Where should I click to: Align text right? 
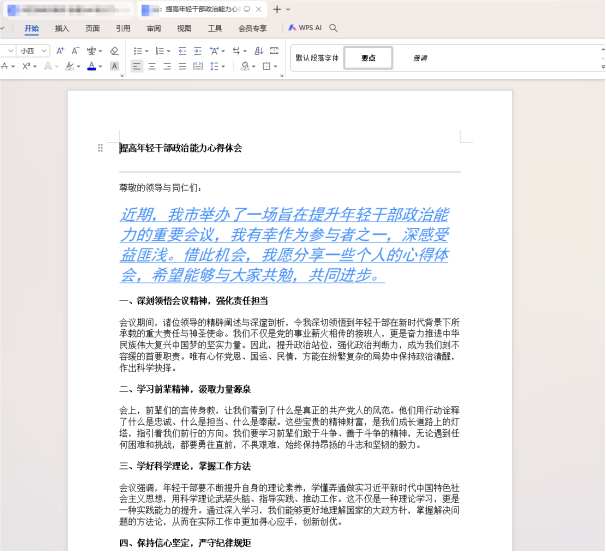point(167,66)
